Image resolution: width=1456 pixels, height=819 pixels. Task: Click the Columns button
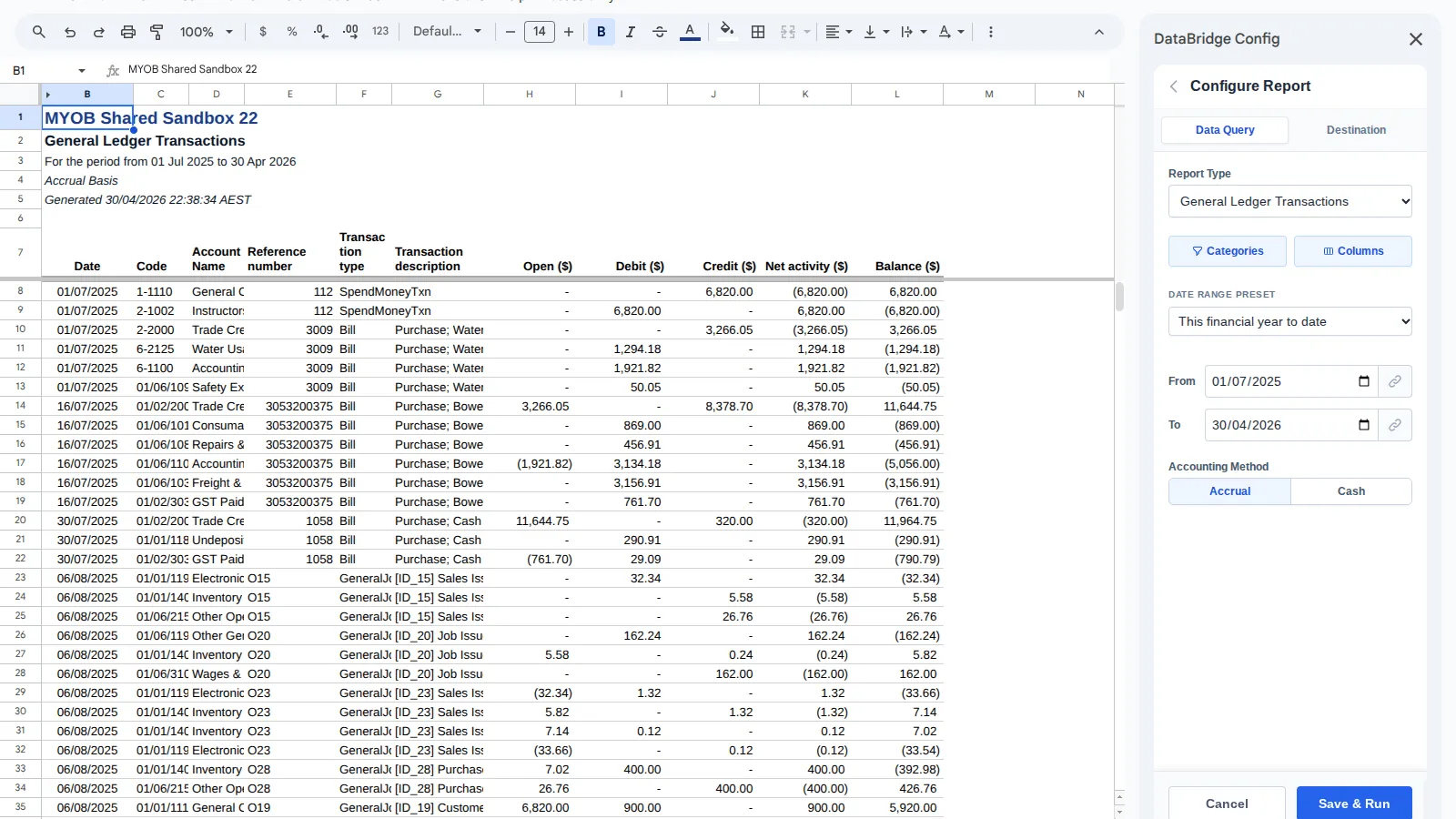(1353, 251)
